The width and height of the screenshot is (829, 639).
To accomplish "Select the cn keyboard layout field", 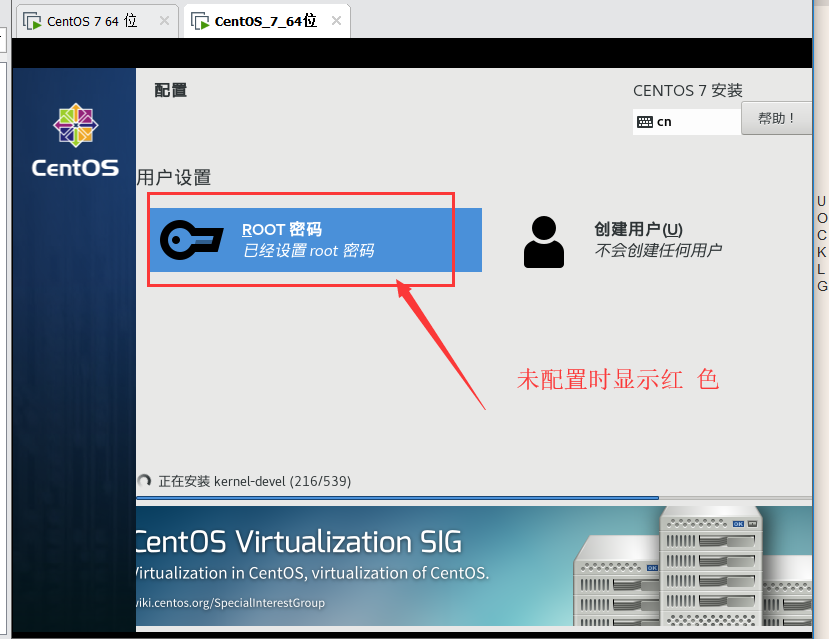I will [687, 122].
